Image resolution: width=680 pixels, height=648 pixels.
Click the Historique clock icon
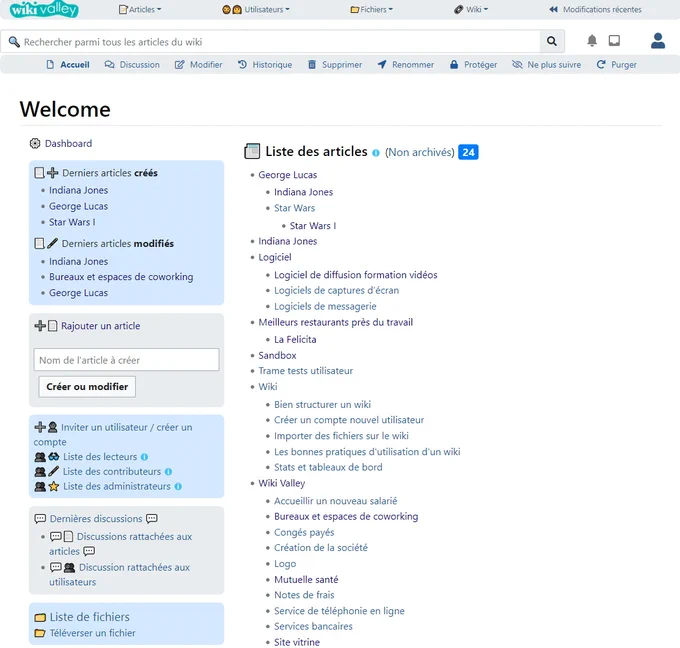tap(242, 65)
